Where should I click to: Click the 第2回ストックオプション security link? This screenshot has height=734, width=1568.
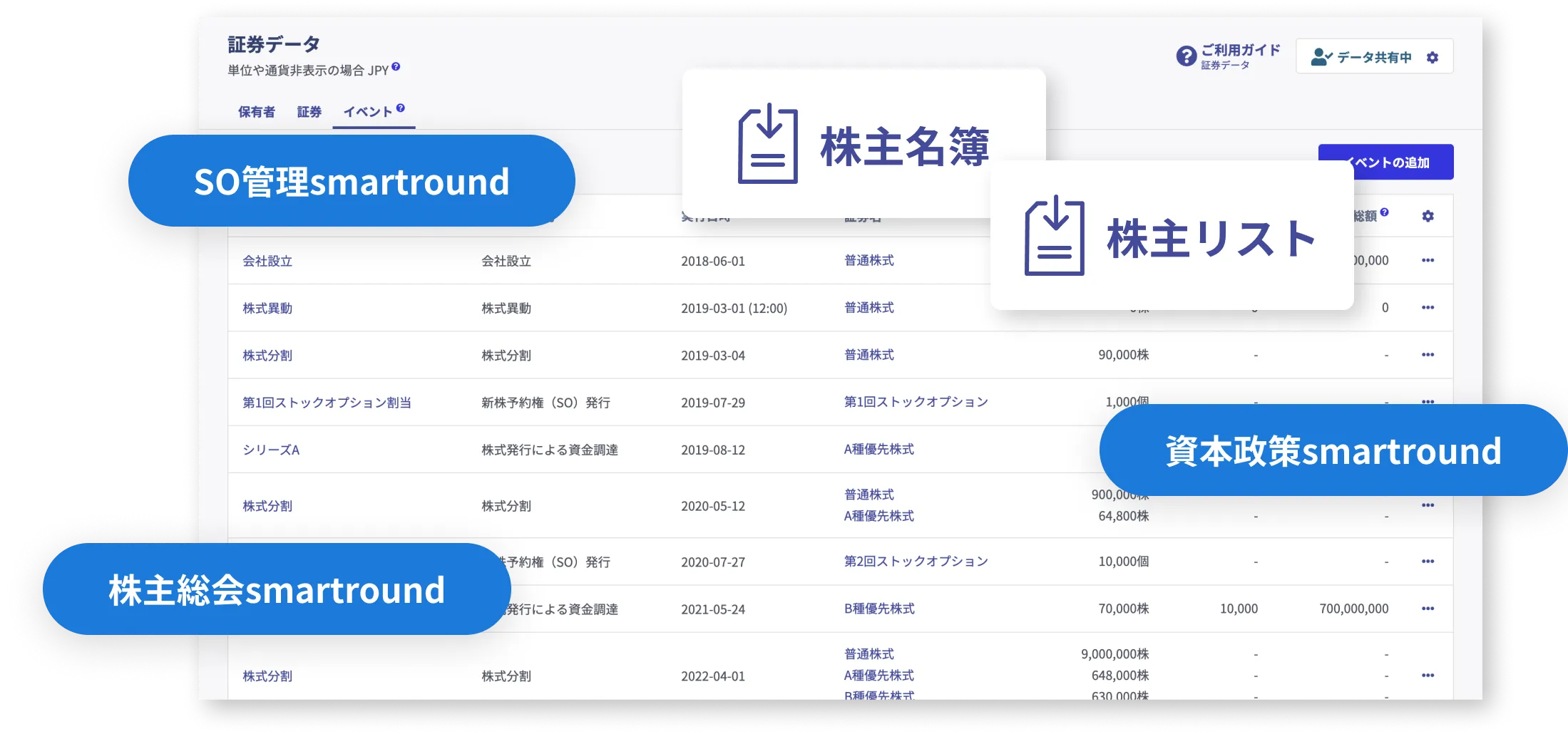(916, 562)
